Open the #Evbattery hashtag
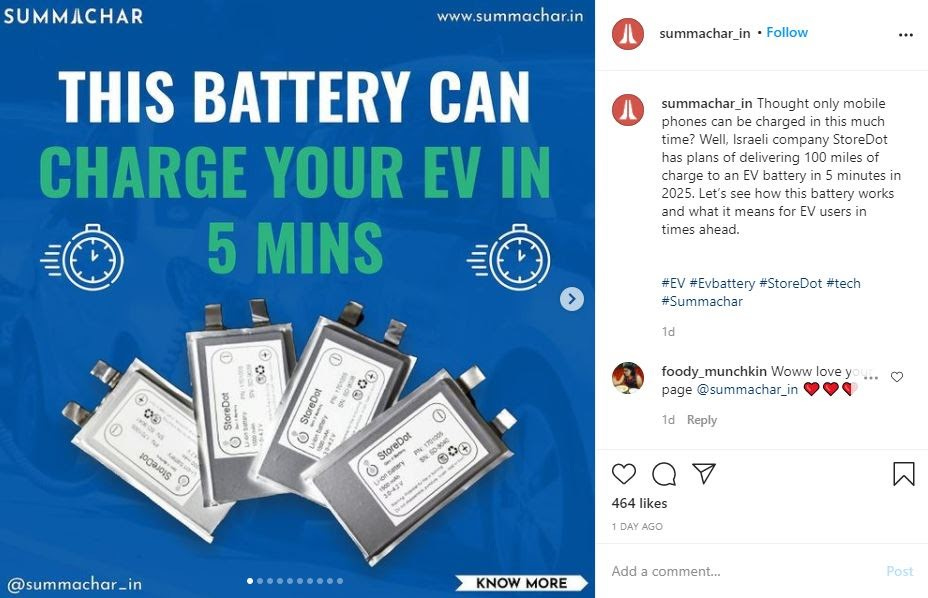928x598 pixels. tap(722, 283)
